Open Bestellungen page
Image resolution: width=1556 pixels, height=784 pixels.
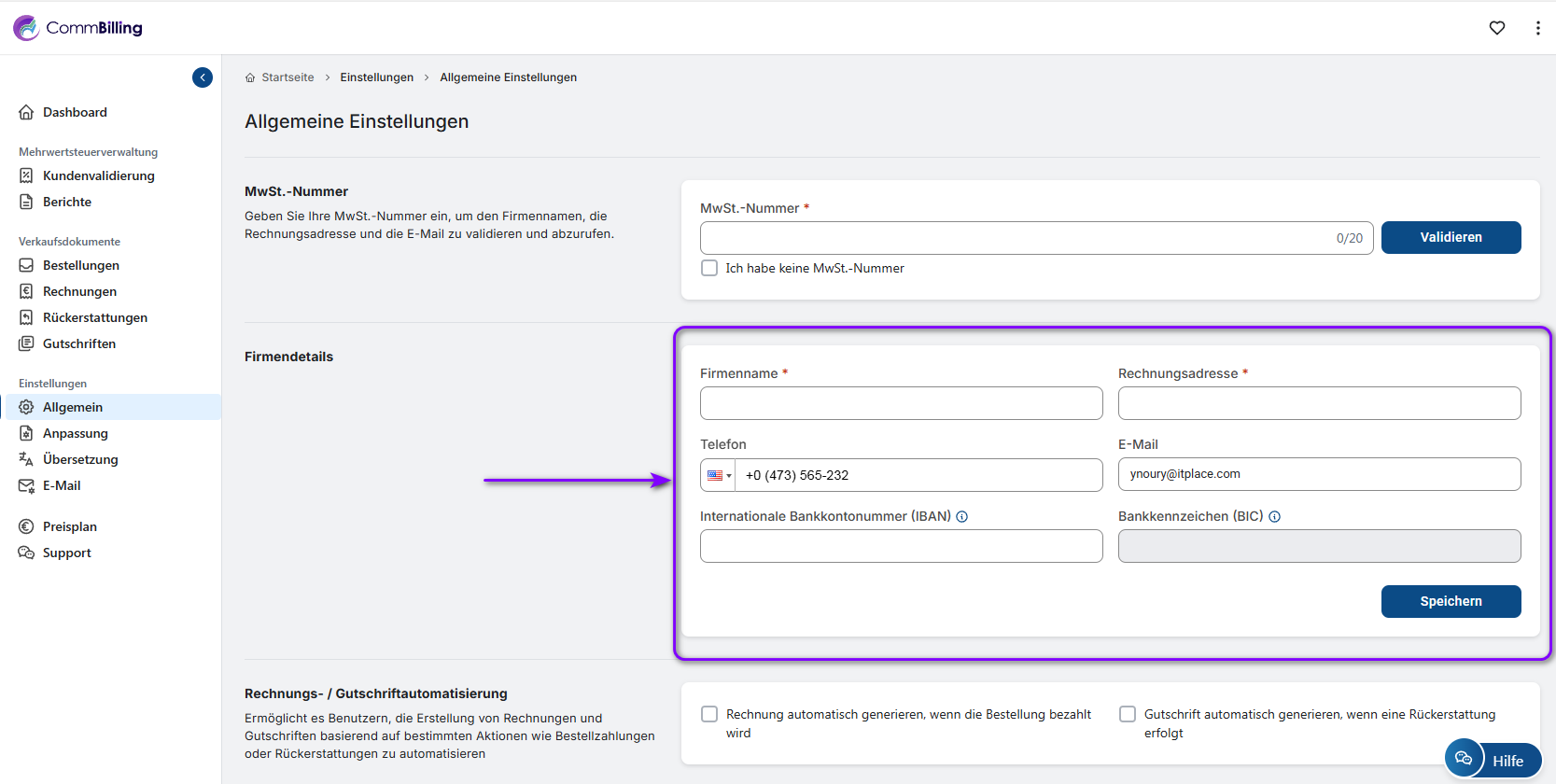point(81,265)
